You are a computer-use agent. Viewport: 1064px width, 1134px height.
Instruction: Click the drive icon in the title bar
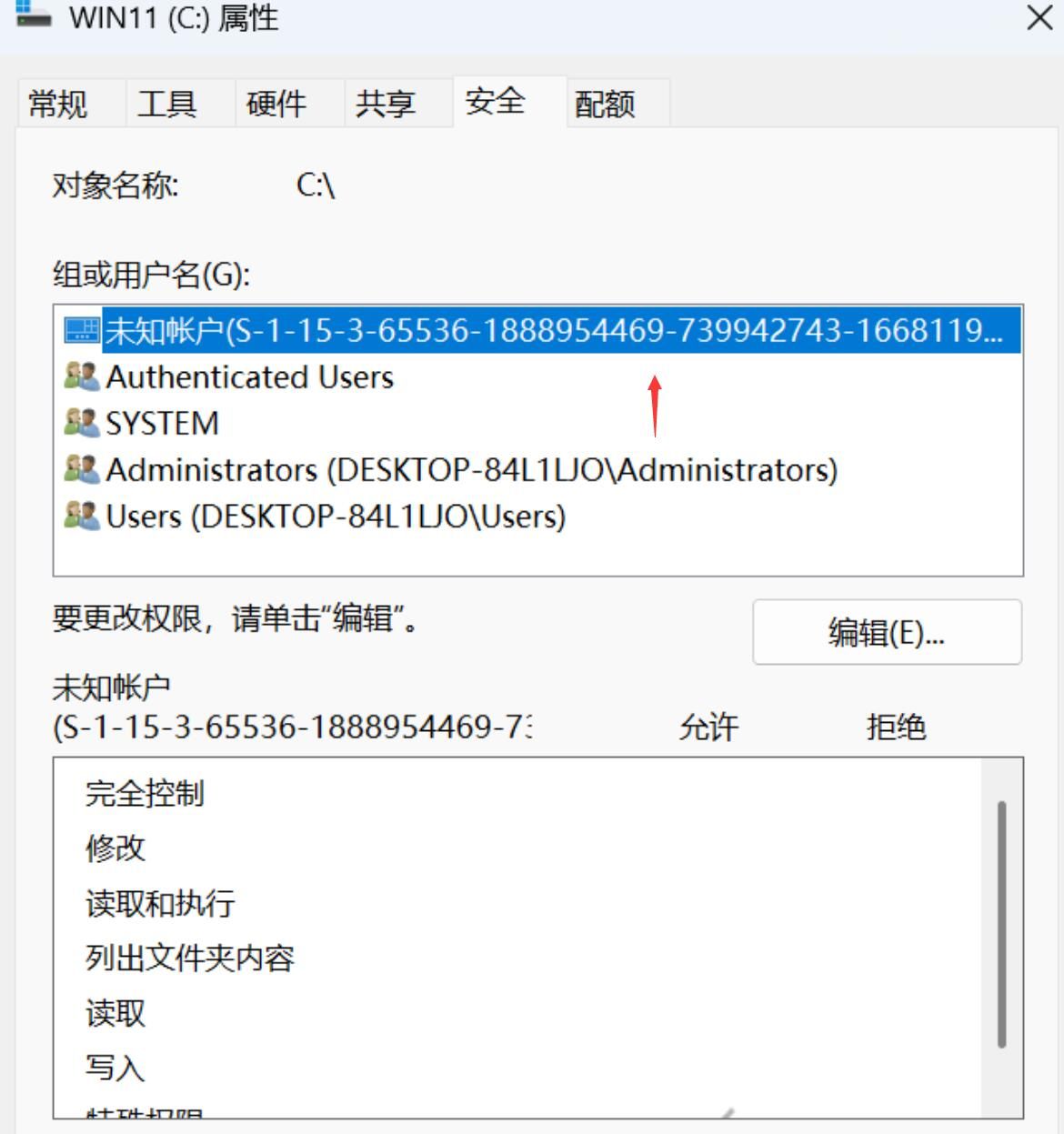pyautogui.click(x=34, y=15)
